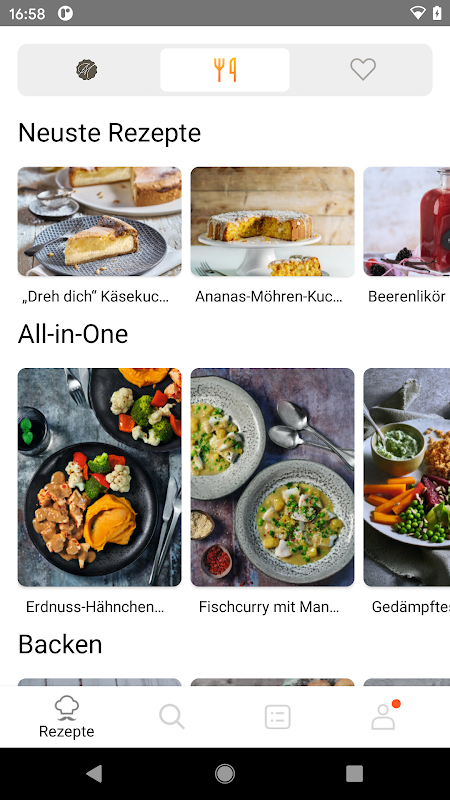Tap the Rezepte chef hat tab
450x800 pixels.
click(67, 717)
